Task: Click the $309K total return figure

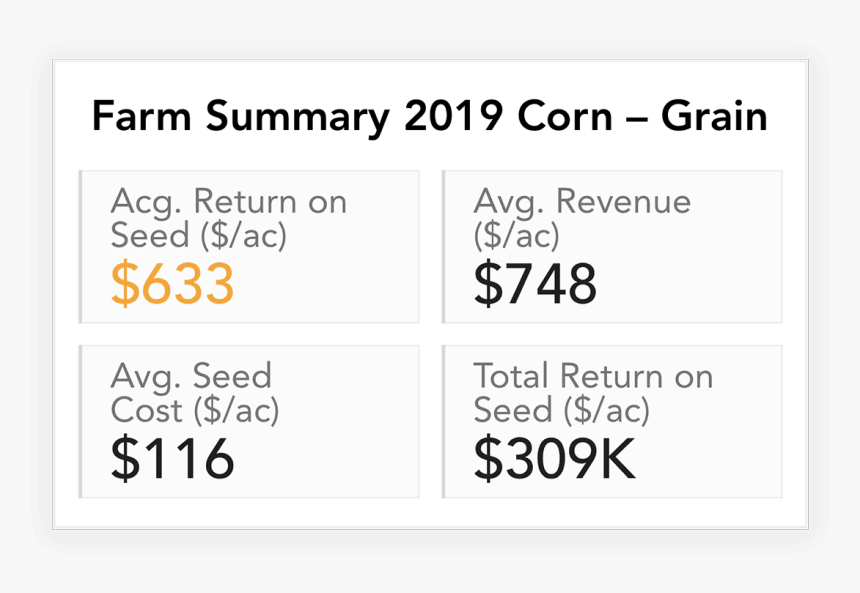Action: pos(555,459)
